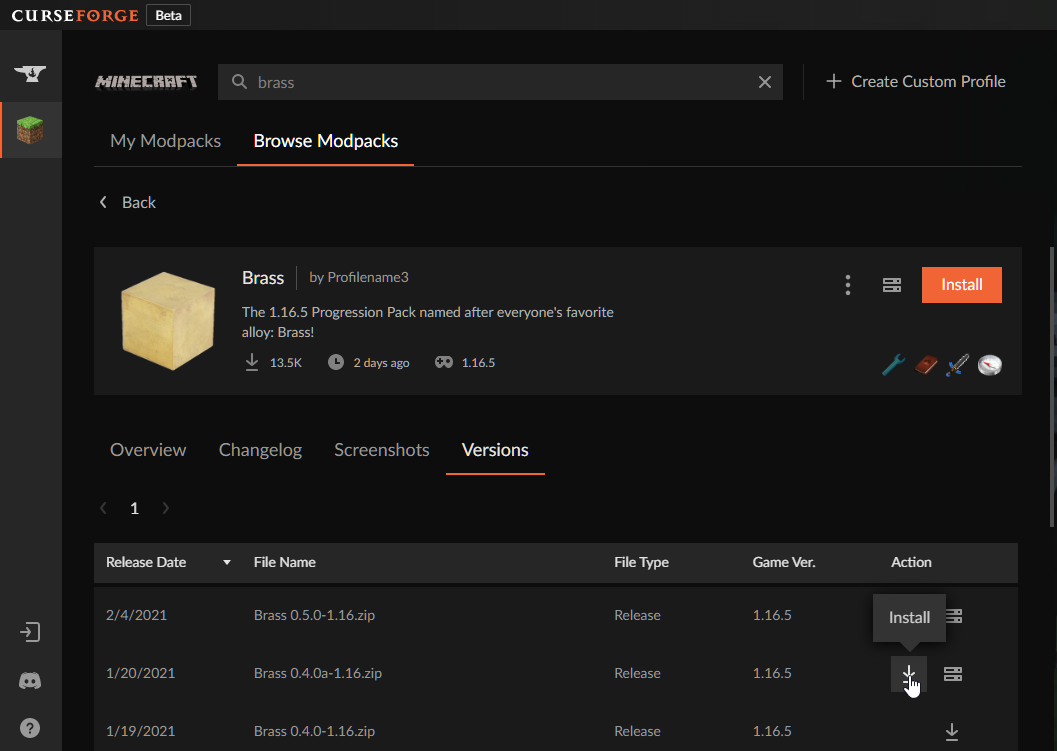Click server pack icon next to Install button
1057x751 pixels.
(892, 285)
